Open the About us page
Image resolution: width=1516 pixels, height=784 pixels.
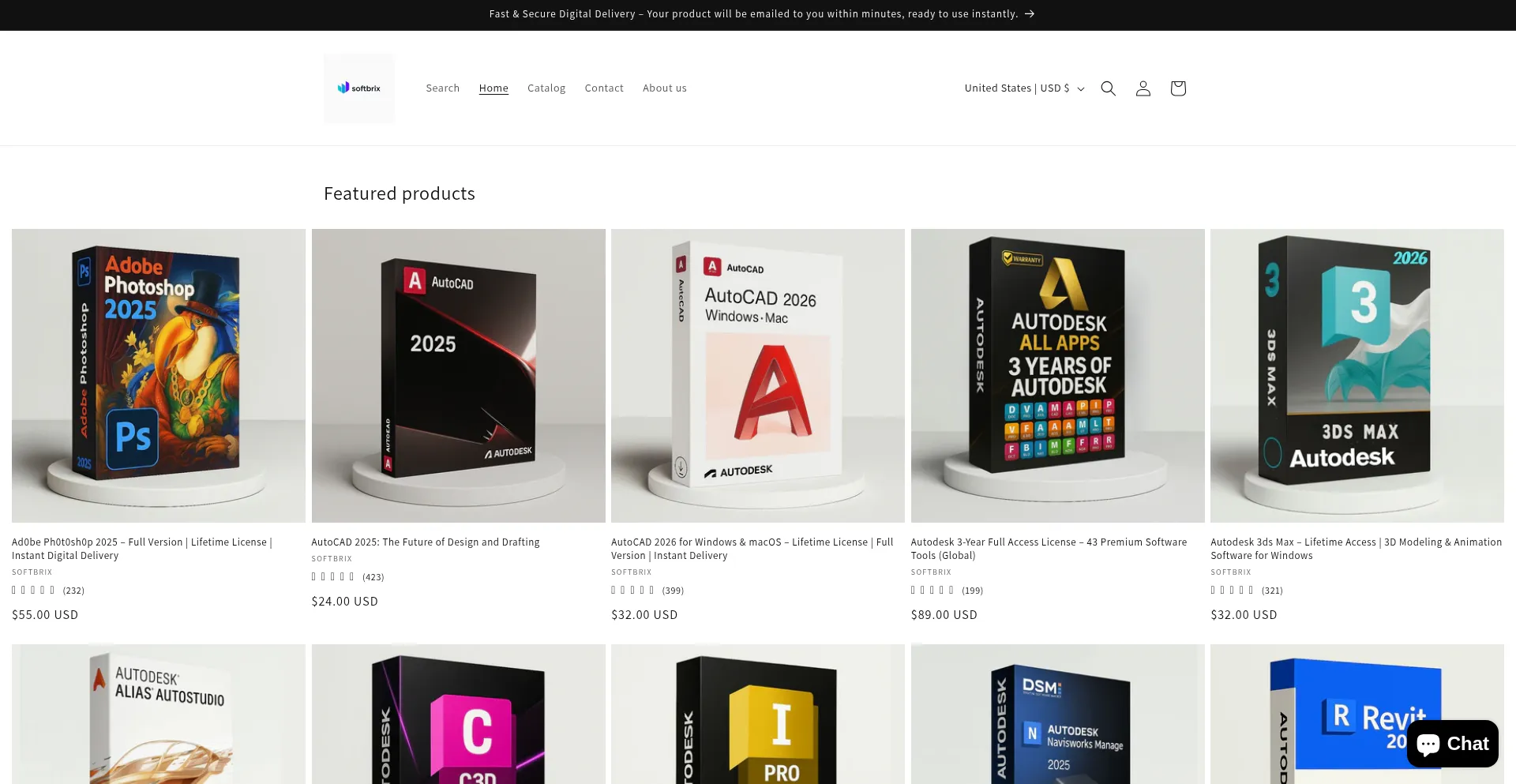(664, 88)
